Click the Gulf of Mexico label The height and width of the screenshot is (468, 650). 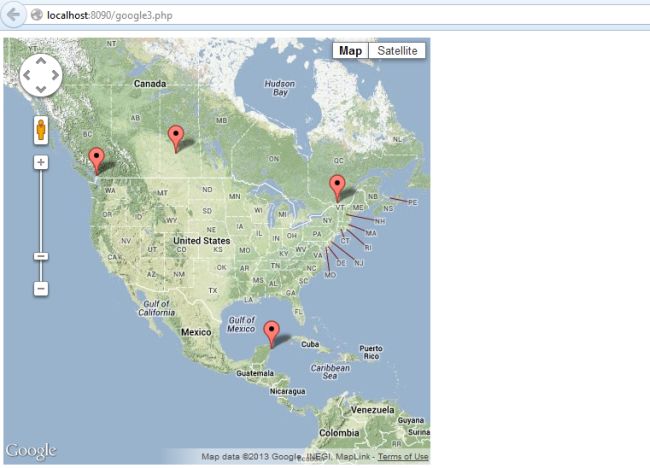(x=241, y=324)
